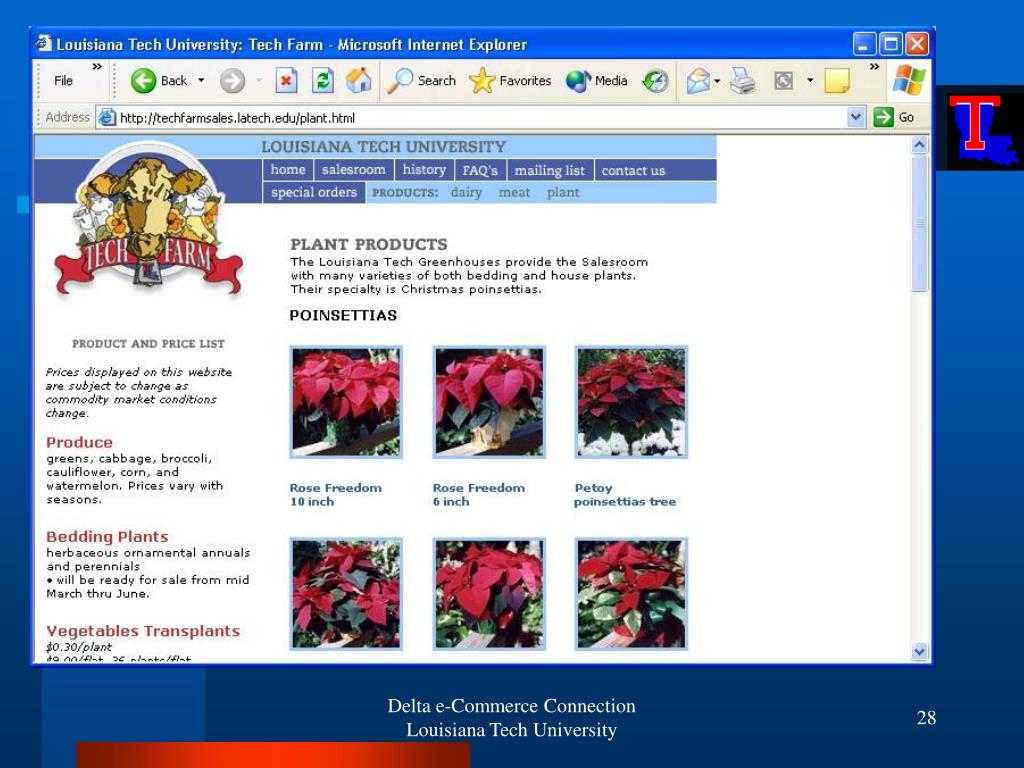Open the File menu
The image size is (1024, 768).
(x=63, y=80)
